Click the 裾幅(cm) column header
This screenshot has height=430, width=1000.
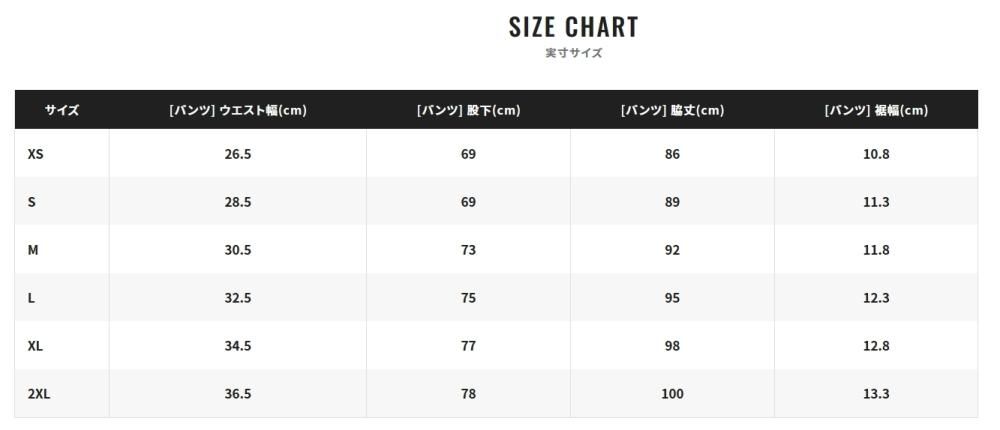tap(876, 110)
